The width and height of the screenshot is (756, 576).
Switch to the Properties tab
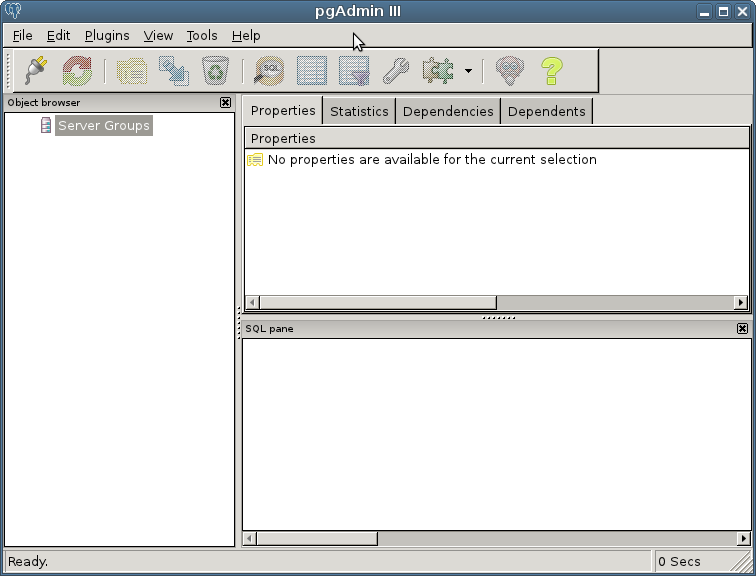(x=283, y=110)
